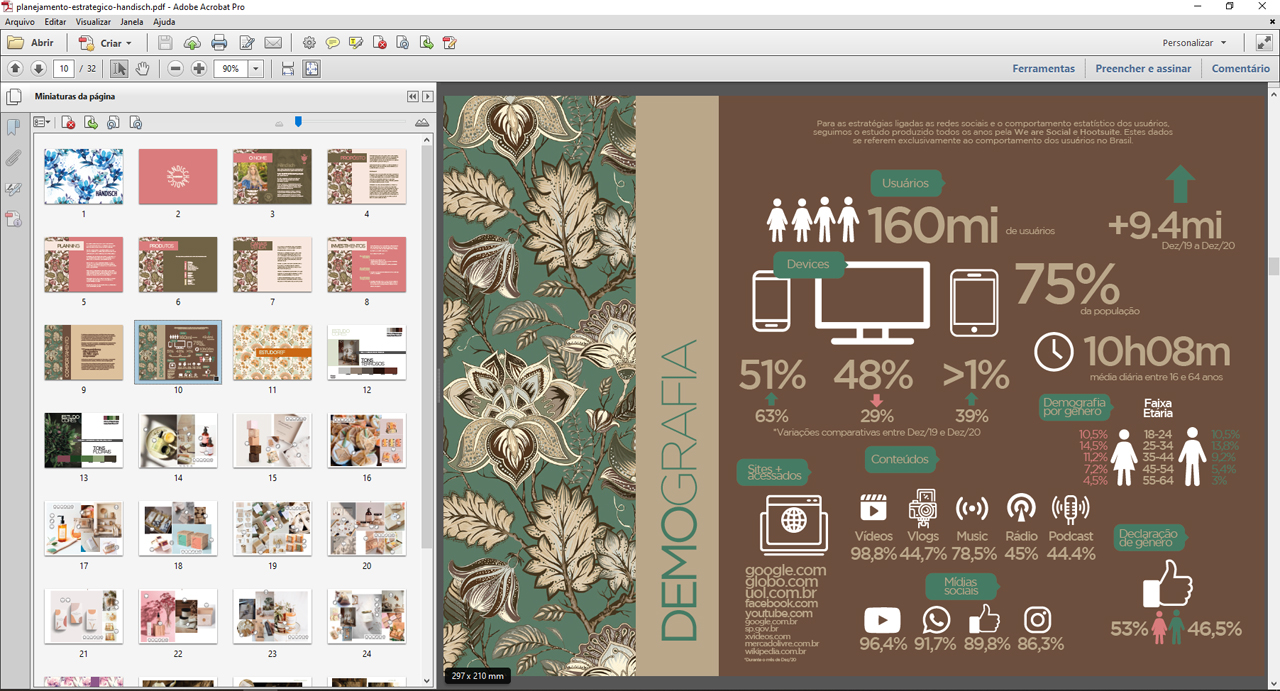This screenshot has height=691, width=1280.
Task: Open the email envelope icon
Action: (x=273, y=43)
